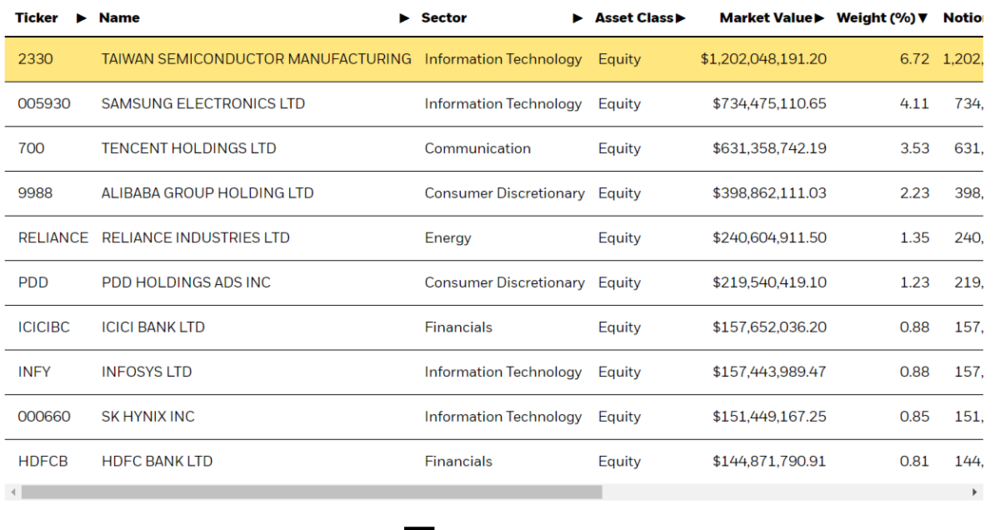Screen dimensions: 1000x530
Task: Click weight value 0.85
Action: pos(915,416)
